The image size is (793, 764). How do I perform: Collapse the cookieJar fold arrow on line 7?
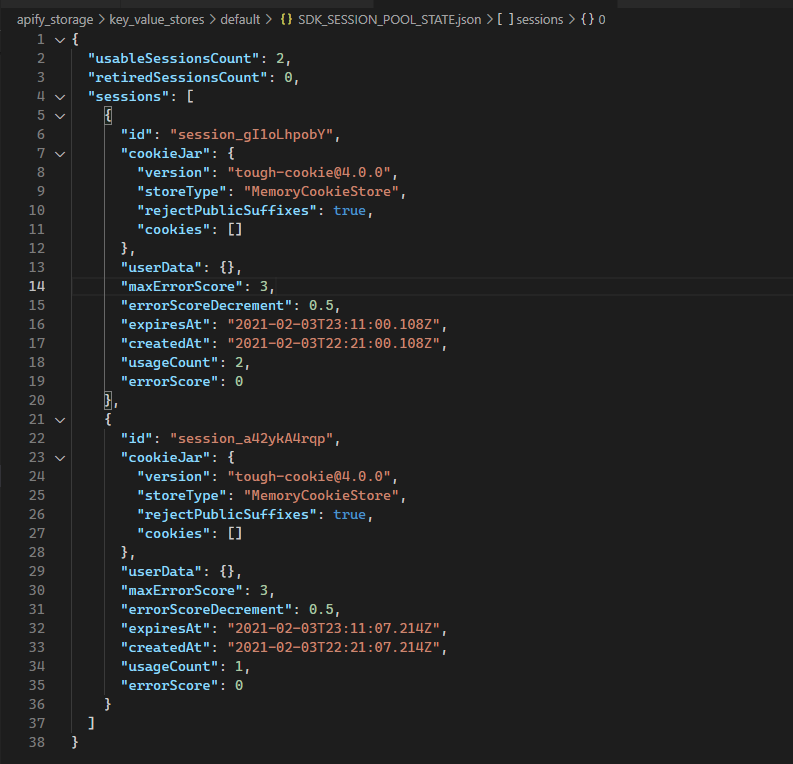tap(60, 154)
